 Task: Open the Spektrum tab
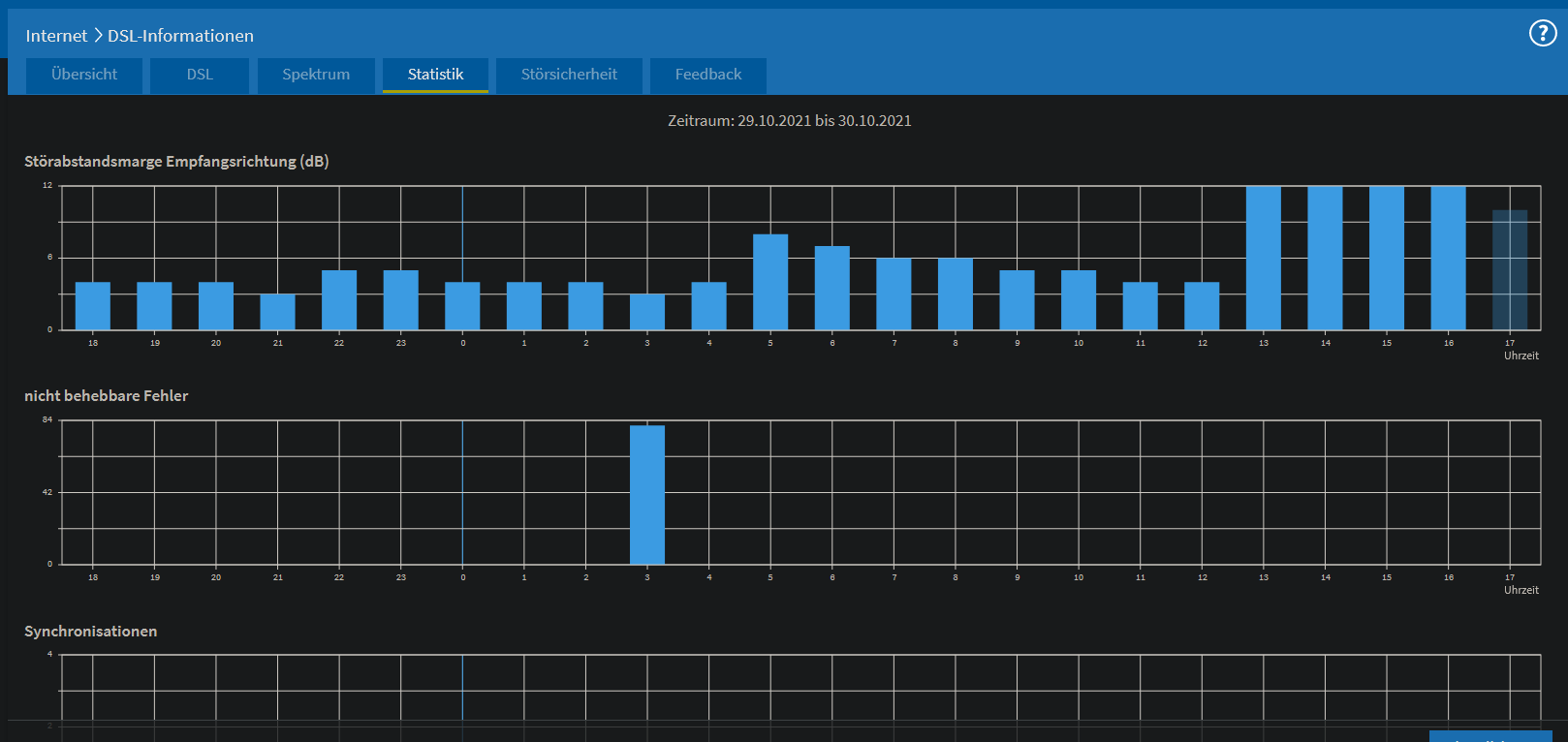tap(316, 75)
